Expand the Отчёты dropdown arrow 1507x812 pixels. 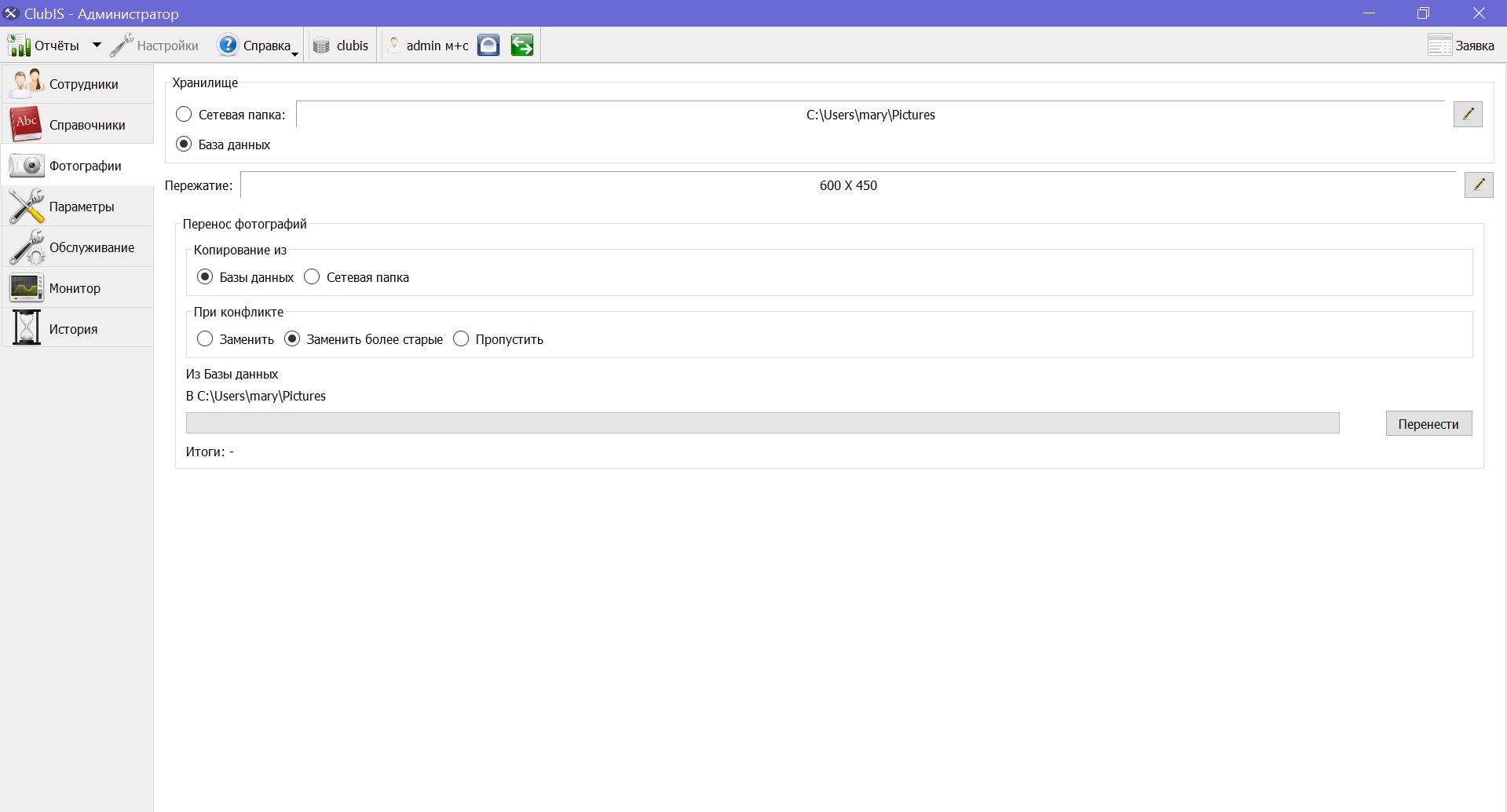pos(97,46)
